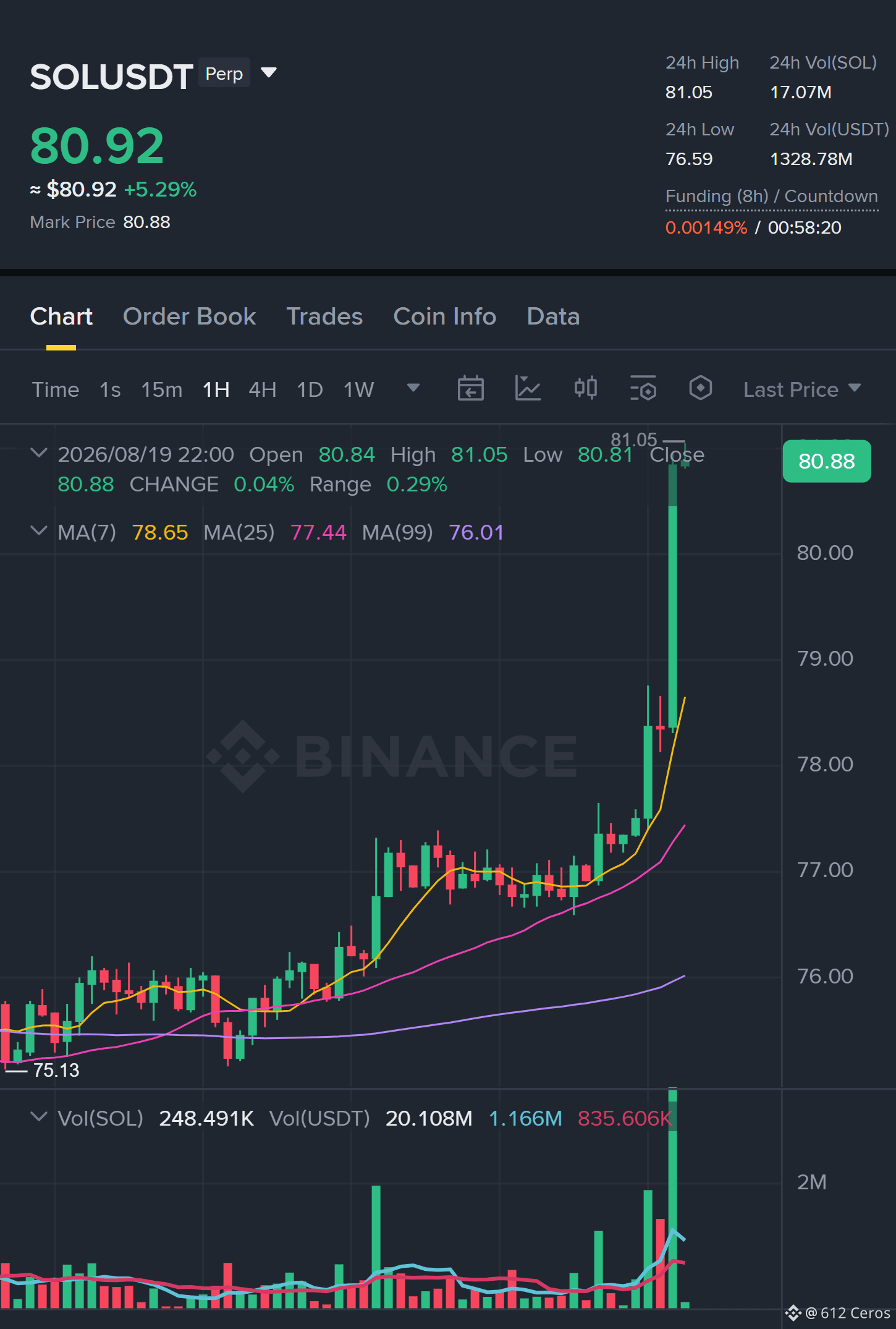Image resolution: width=896 pixels, height=1329 pixels.
Task: Click the 81.05 high price marker
Action: (633, 439)
